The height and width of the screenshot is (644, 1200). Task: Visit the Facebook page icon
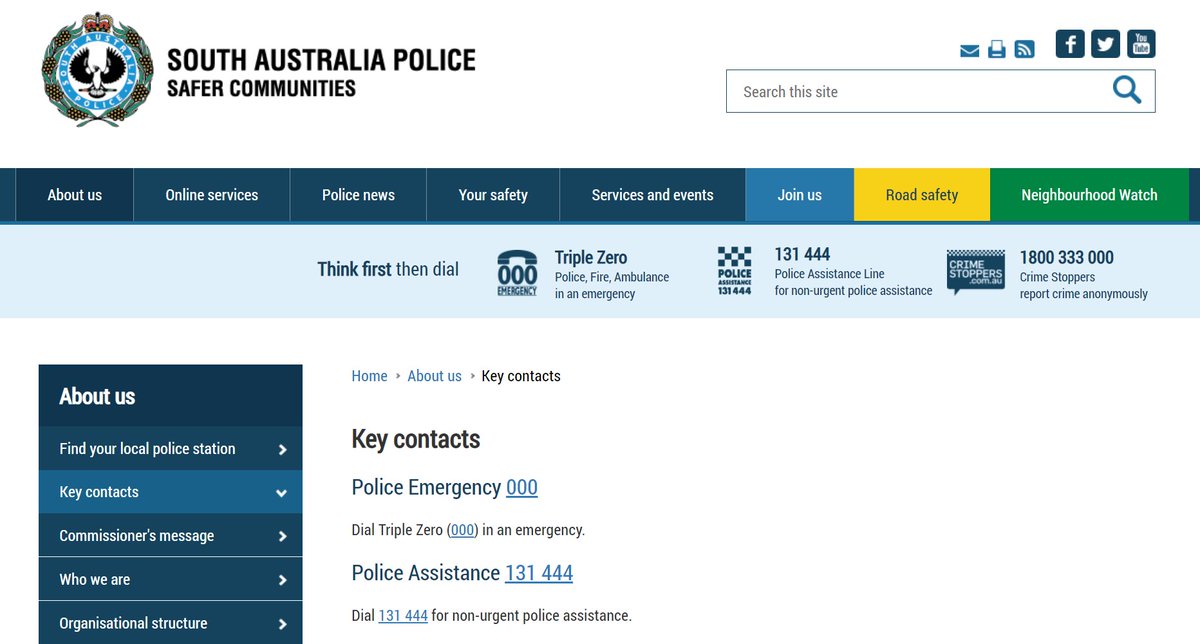point(1070,44)
